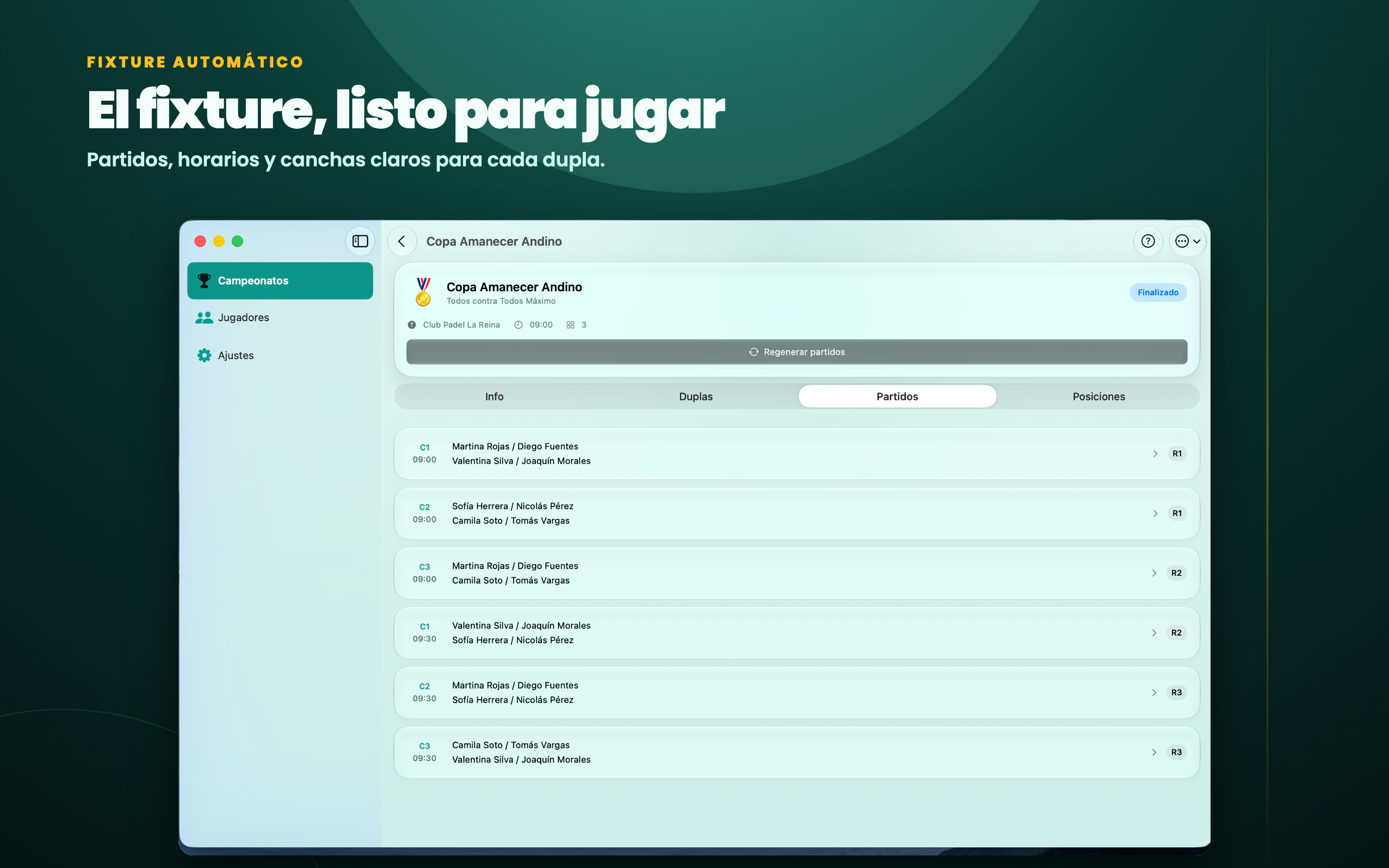Open the help question mark button
The width and height of the screenshot is (1389, 868).
1148,241
